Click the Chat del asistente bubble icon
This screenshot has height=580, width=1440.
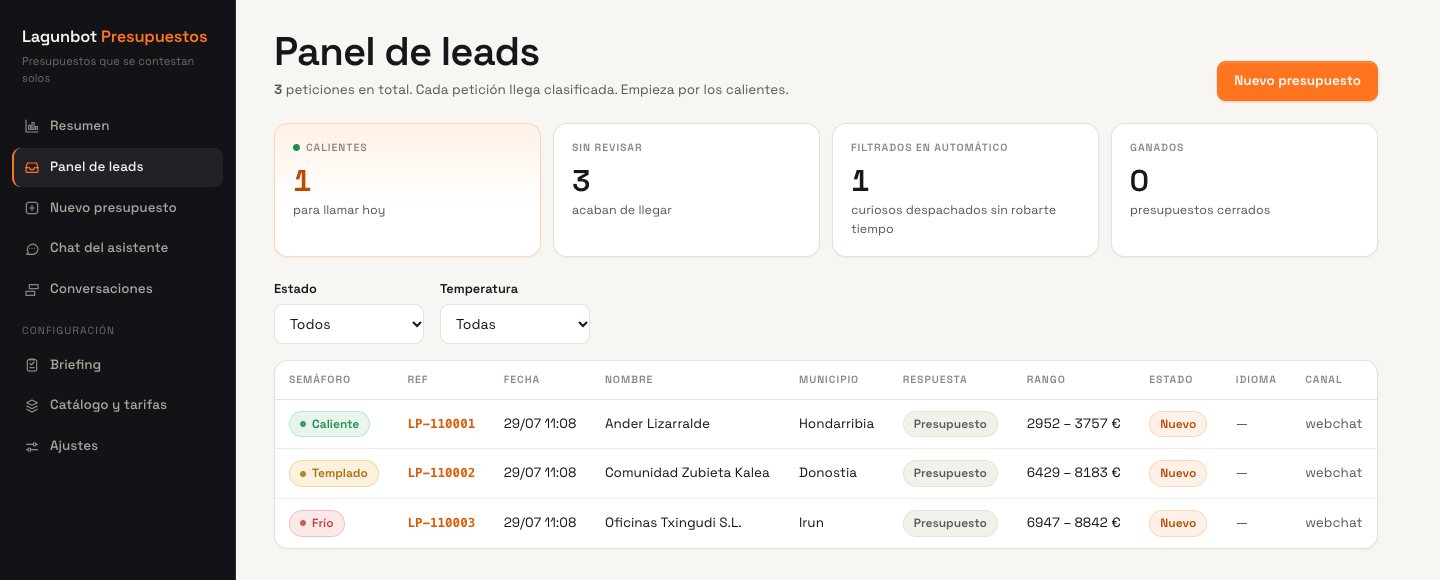[32, 248]
